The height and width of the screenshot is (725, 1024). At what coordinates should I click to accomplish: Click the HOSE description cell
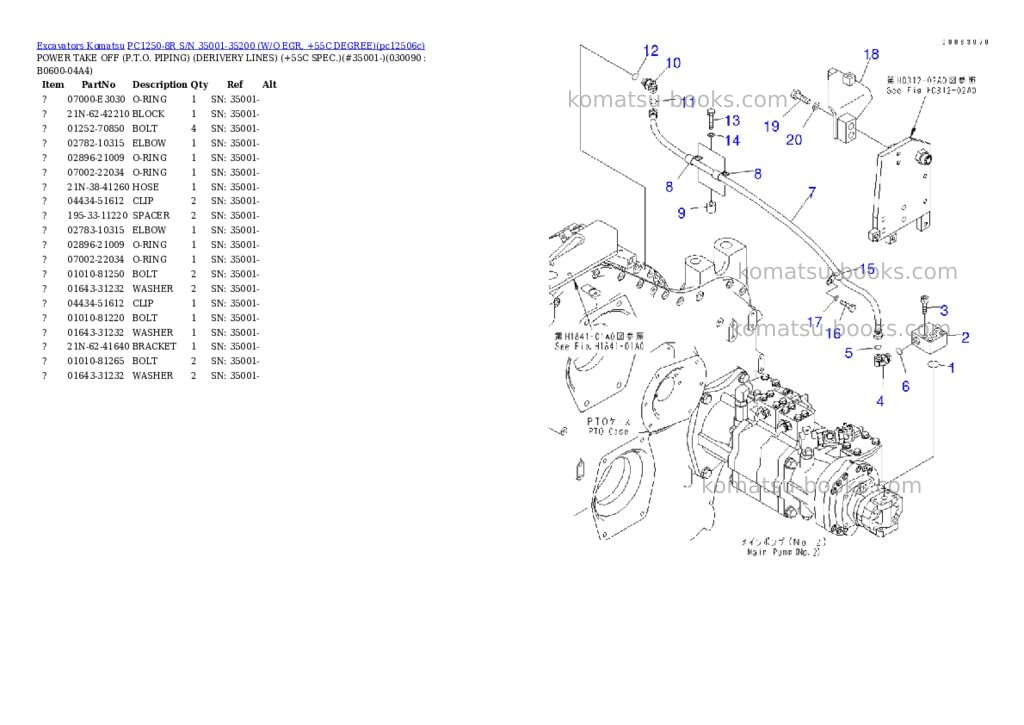click(145, 187)
